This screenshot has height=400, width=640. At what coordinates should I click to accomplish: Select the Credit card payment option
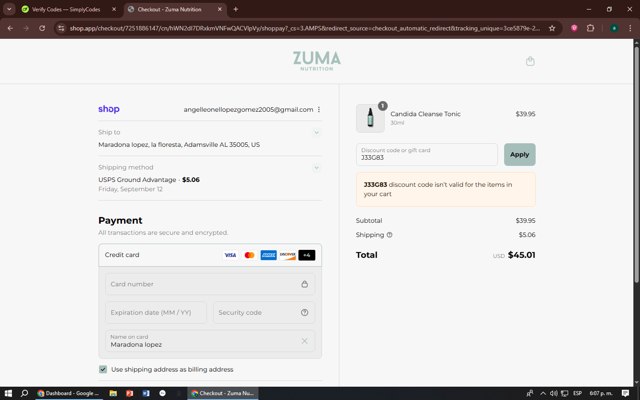(x=210, y=255)
